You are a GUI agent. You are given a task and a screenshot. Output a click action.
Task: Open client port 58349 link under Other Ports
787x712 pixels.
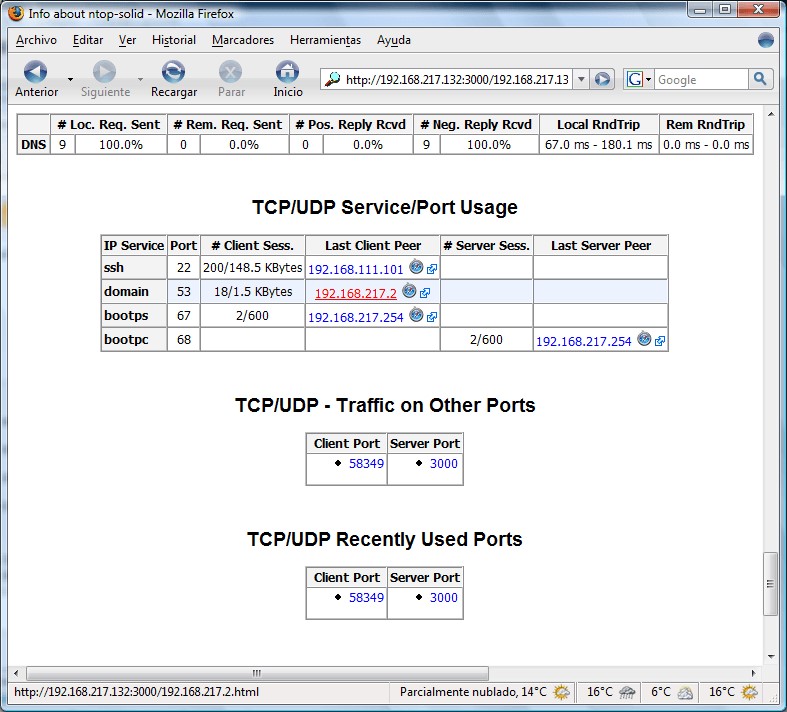tap(366, 464)
